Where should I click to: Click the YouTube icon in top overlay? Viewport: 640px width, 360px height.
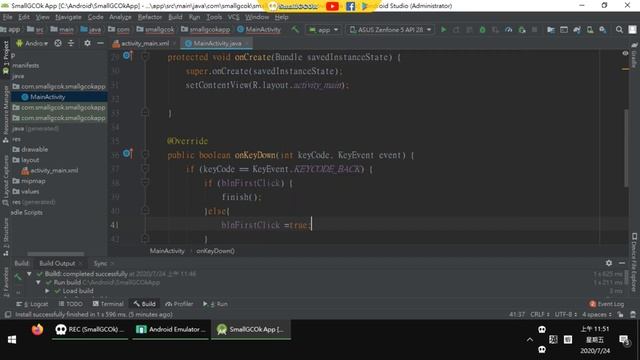click(332, 6)
